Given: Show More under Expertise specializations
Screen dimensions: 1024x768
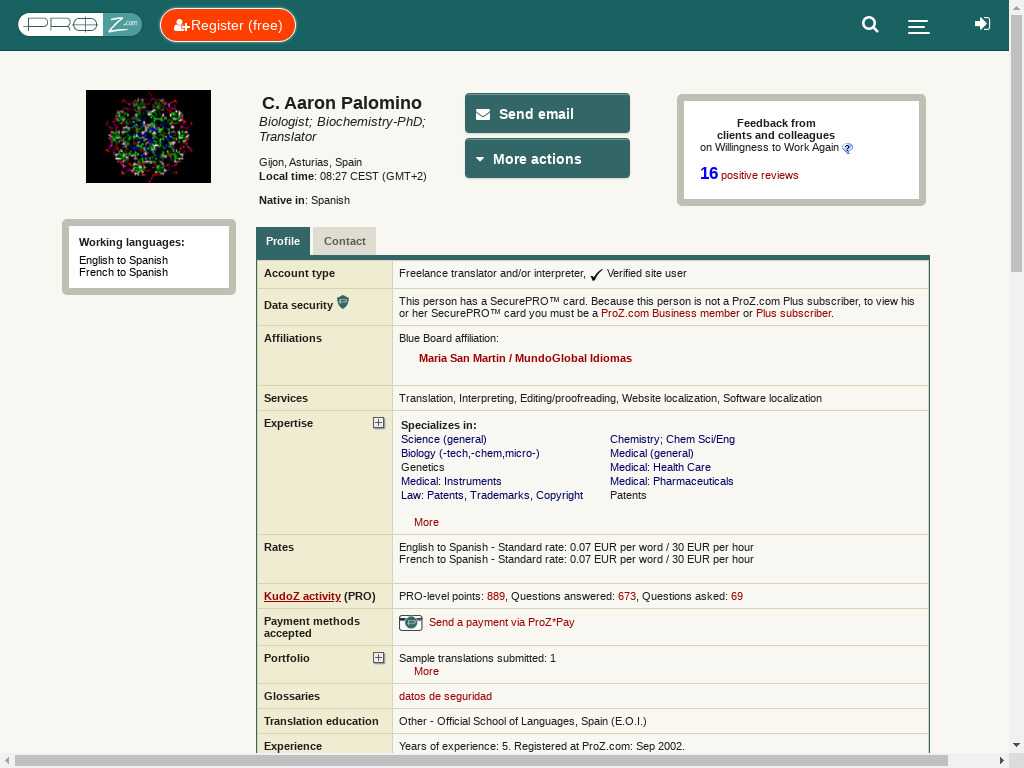Looking at the screenshot, I should [426, 522].
